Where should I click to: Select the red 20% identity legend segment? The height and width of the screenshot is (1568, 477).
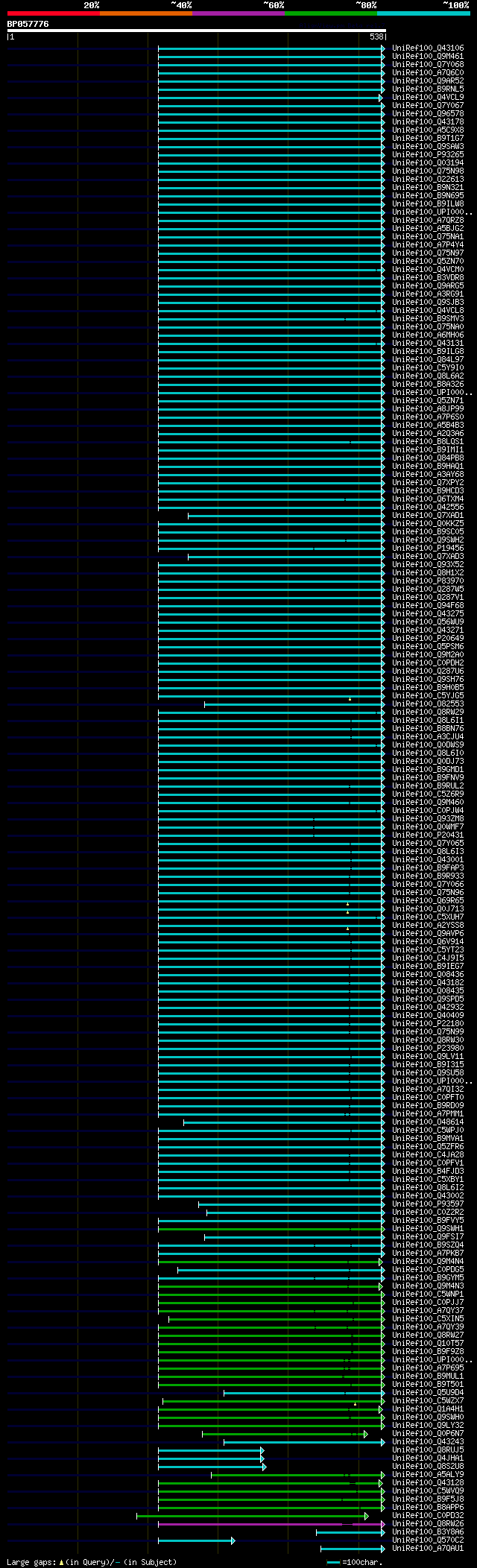(53, 13)
